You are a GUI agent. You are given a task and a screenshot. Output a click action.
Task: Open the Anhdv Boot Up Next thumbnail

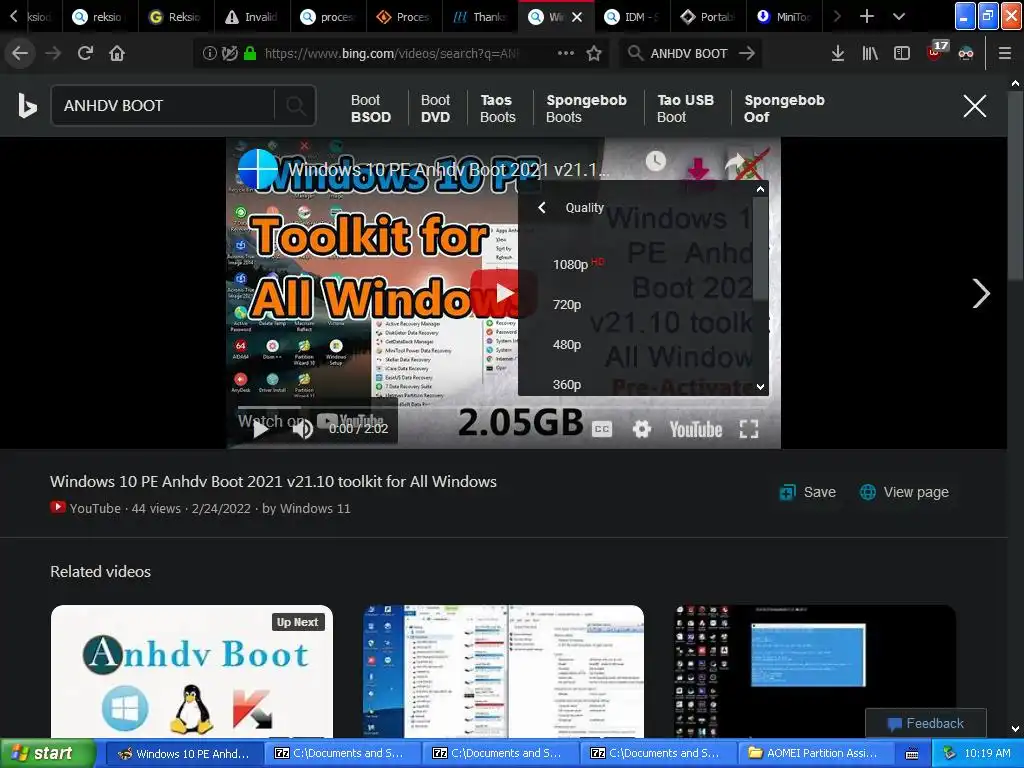(x=192, y=672)
